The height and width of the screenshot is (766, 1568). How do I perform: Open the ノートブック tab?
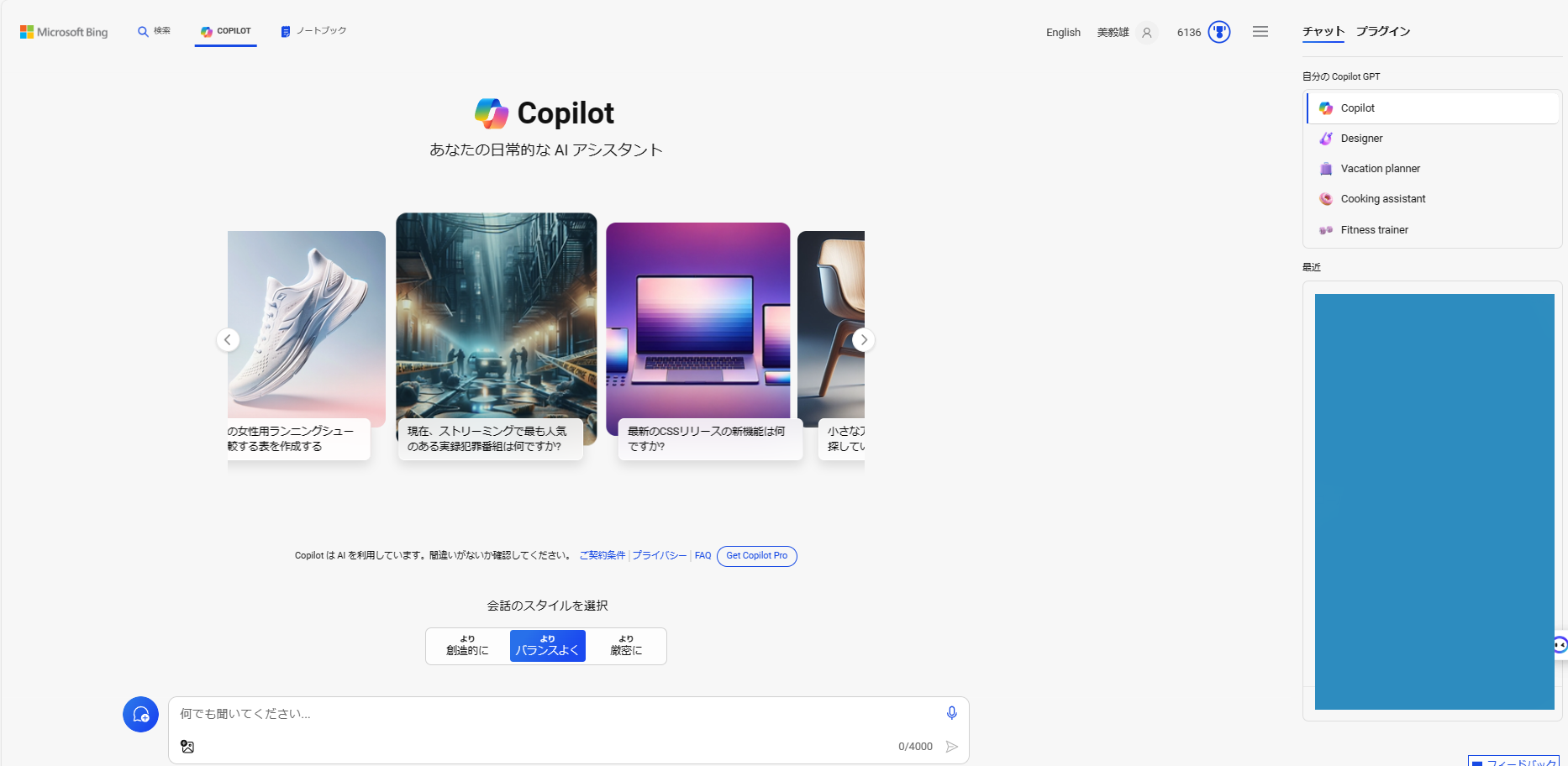tap(313, 31)
